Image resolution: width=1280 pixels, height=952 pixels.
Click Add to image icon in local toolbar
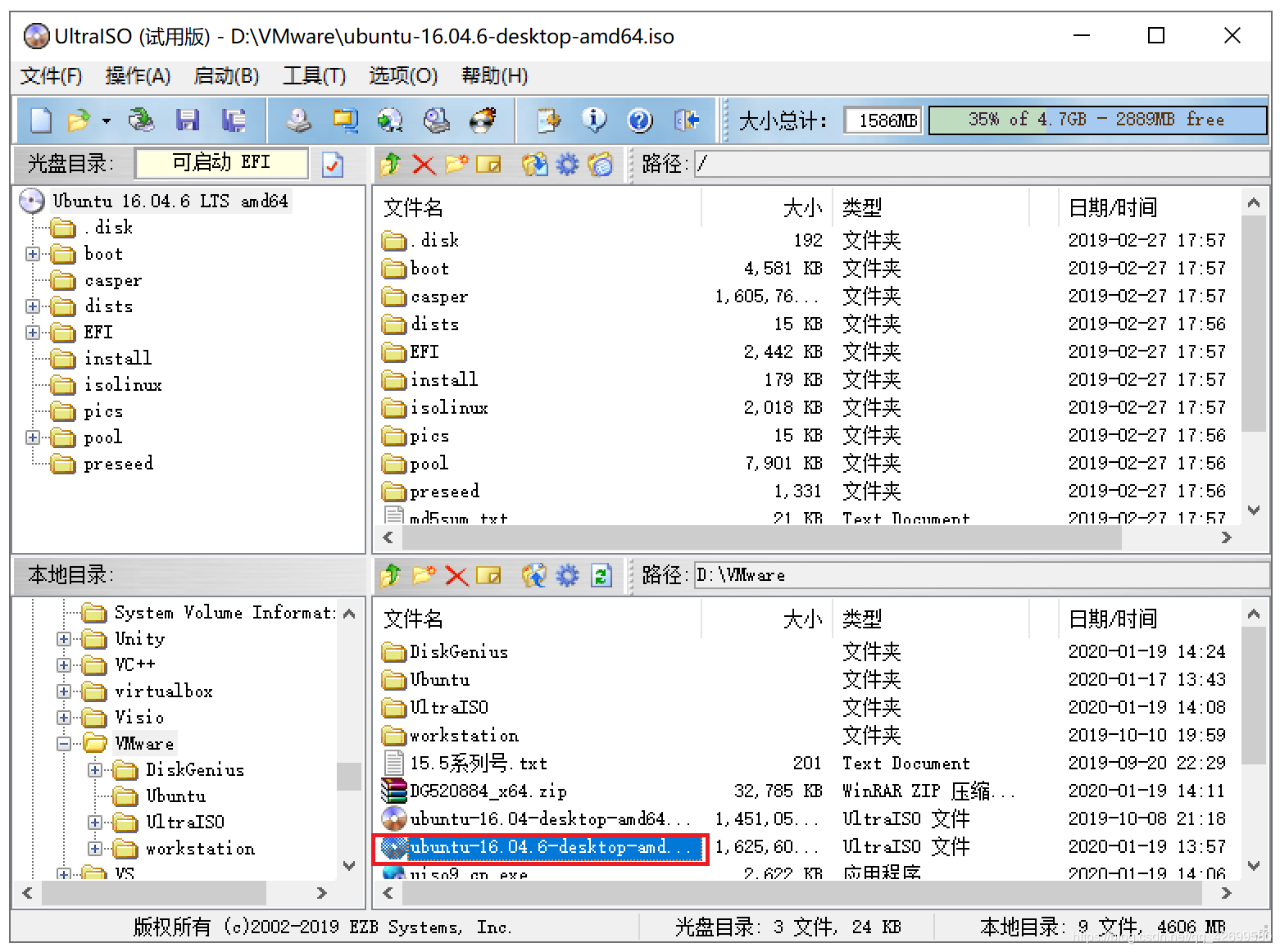[535, 576]
